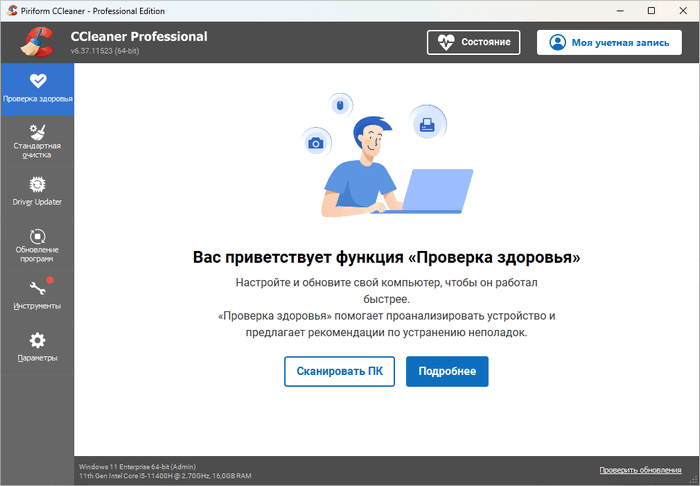Open the Инструменты wrench icon
The width and height of the screenshot is (700, 486).
point(38,288)
